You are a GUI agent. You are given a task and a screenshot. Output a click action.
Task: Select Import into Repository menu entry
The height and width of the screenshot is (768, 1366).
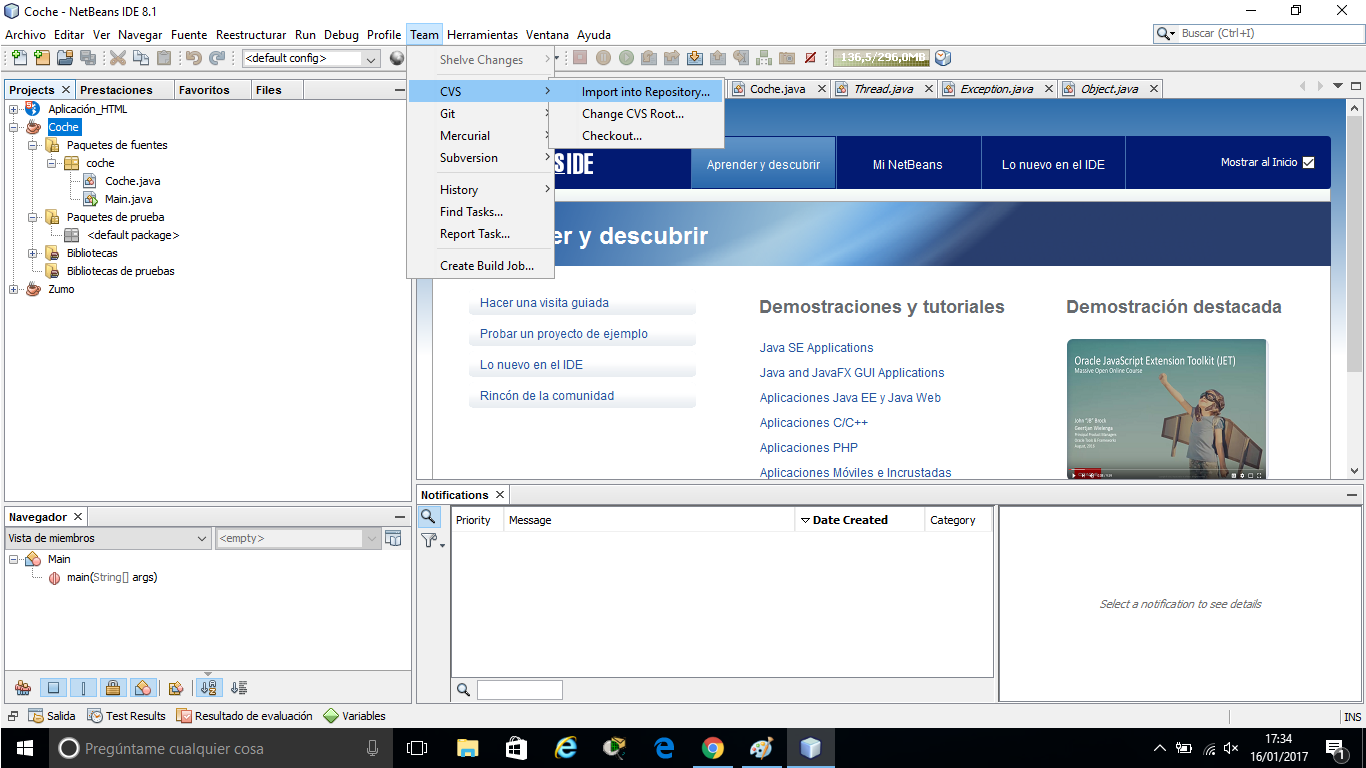pos(645,92)
